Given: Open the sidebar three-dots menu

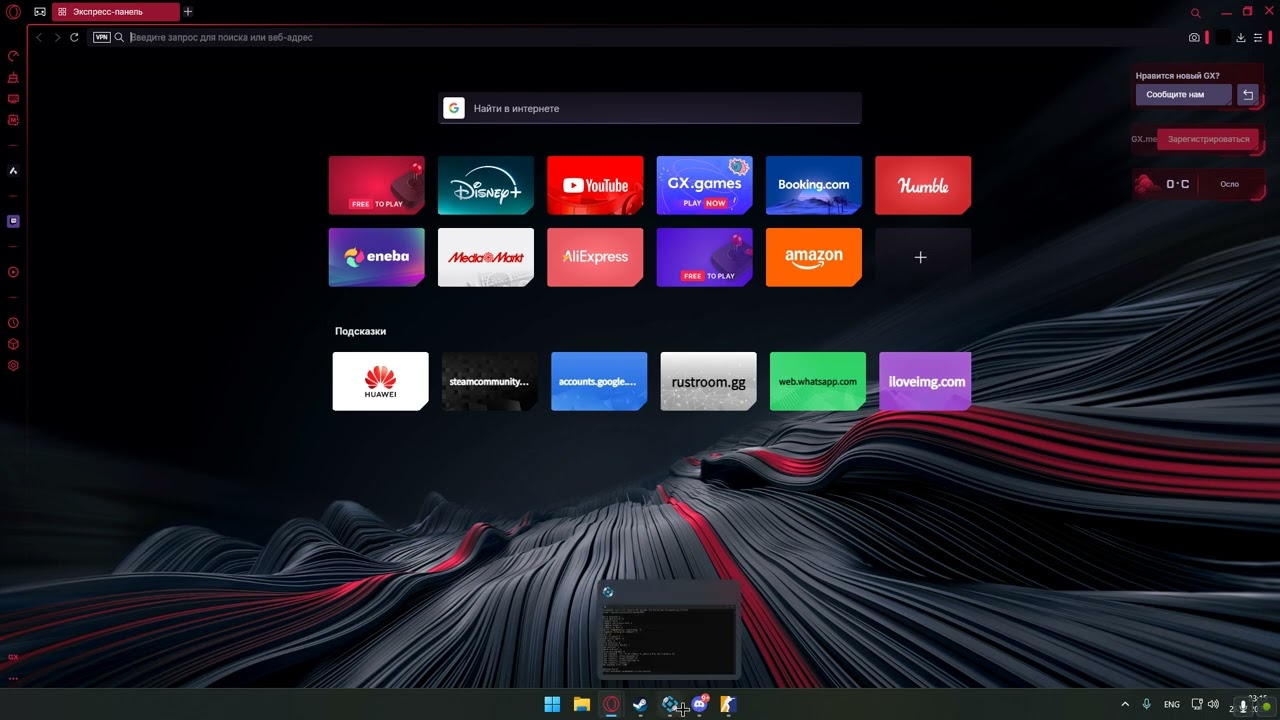Looking at the screenshot, I should [x=13, y=679].
